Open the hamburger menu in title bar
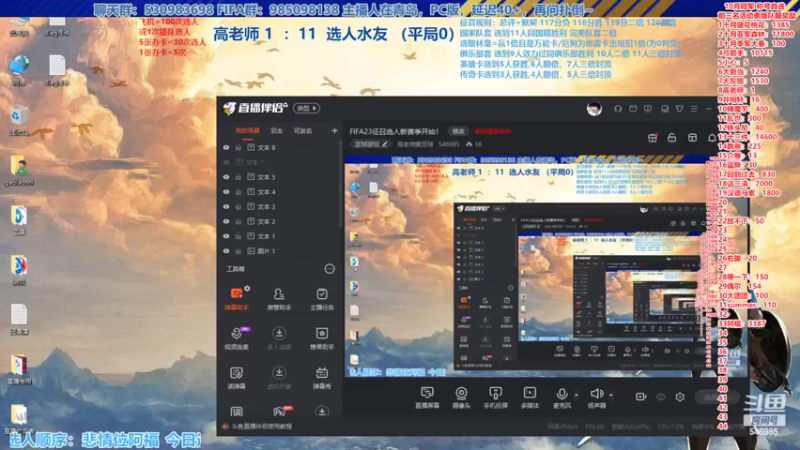The image size is (800, 450). point(694,109)
